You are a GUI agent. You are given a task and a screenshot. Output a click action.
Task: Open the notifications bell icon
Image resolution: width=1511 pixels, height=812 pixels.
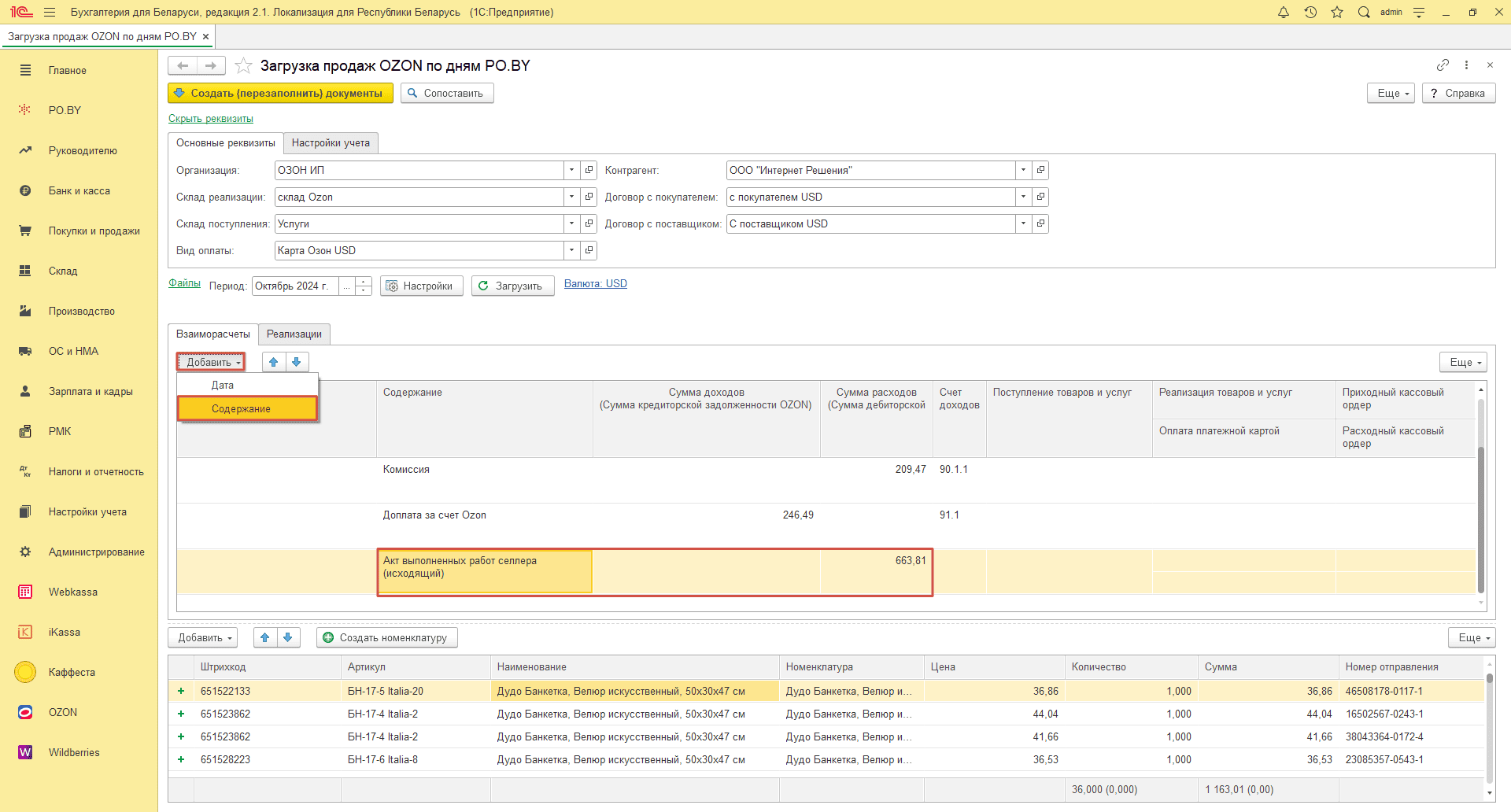click(1284, 13)
